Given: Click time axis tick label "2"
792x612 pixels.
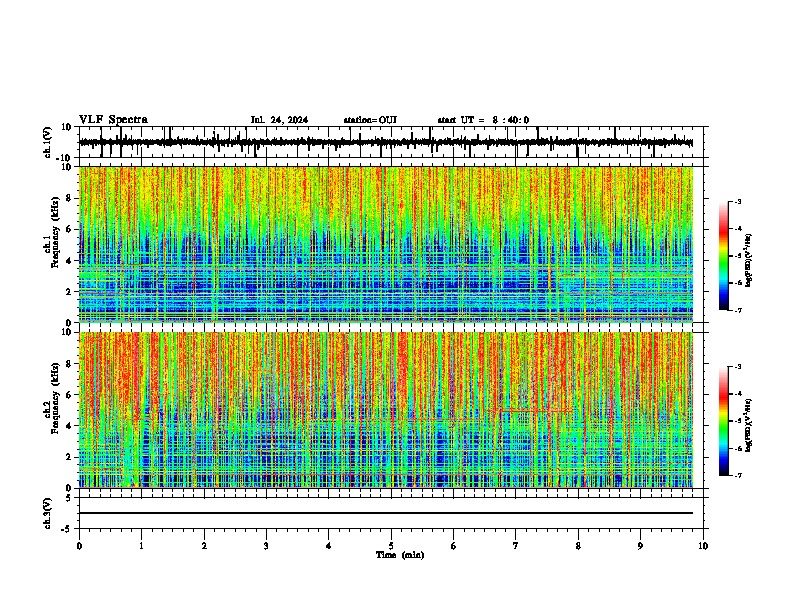Looking at the screenshot, I should tap(204, 546).
